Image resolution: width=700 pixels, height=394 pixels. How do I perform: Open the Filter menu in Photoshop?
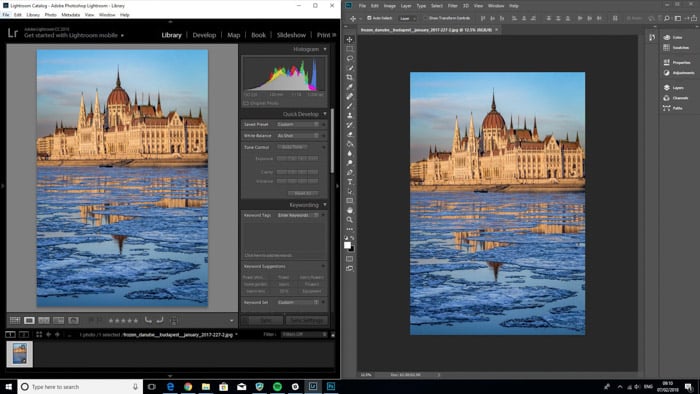tap(453, 6)
